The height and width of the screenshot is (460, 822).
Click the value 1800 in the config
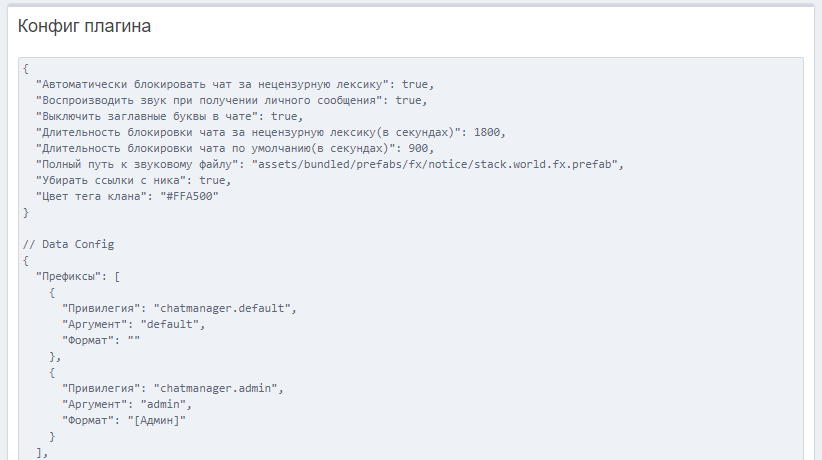(489, 132)
